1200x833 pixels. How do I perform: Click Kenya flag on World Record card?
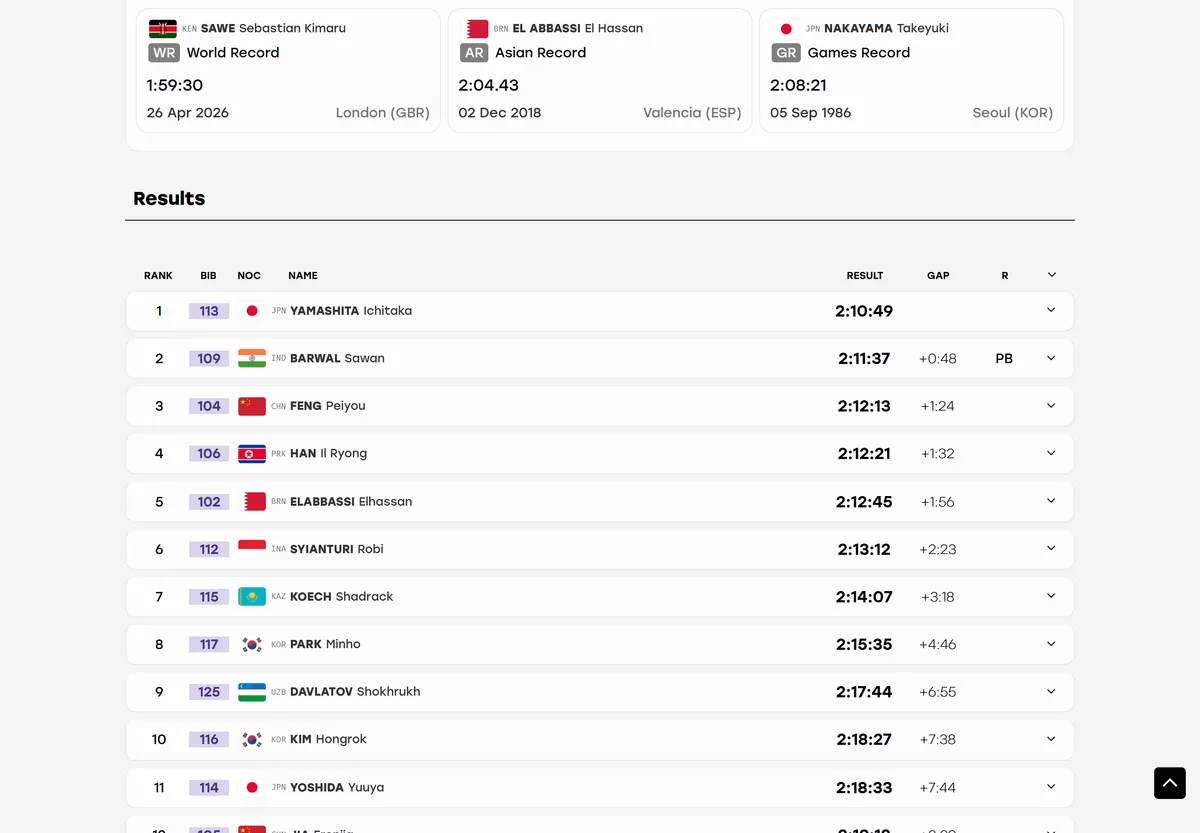point(163,29)
